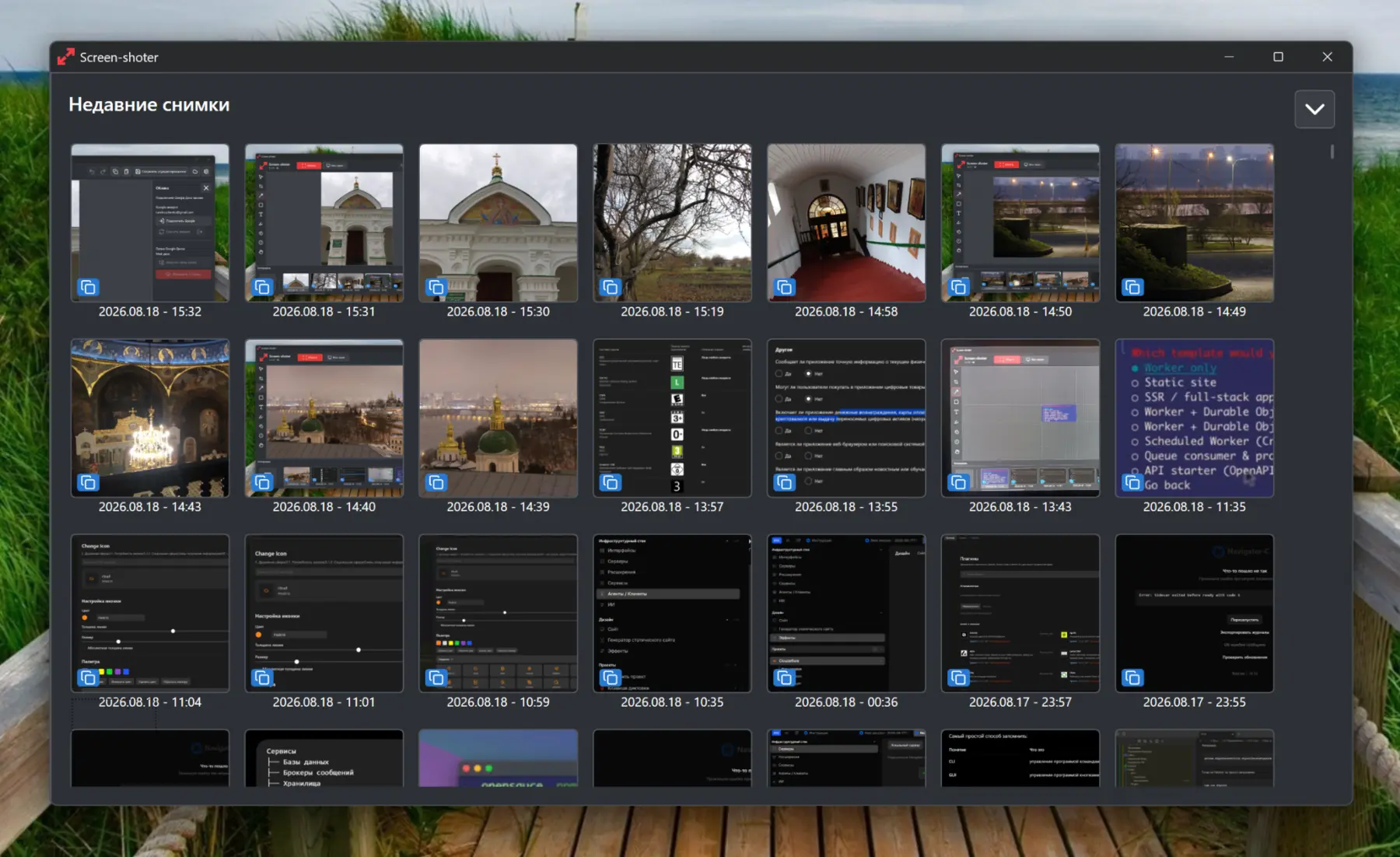
Task: Copy the 2026.08.18 - 14:58 snapshot
Action: [x=785, y=288]
